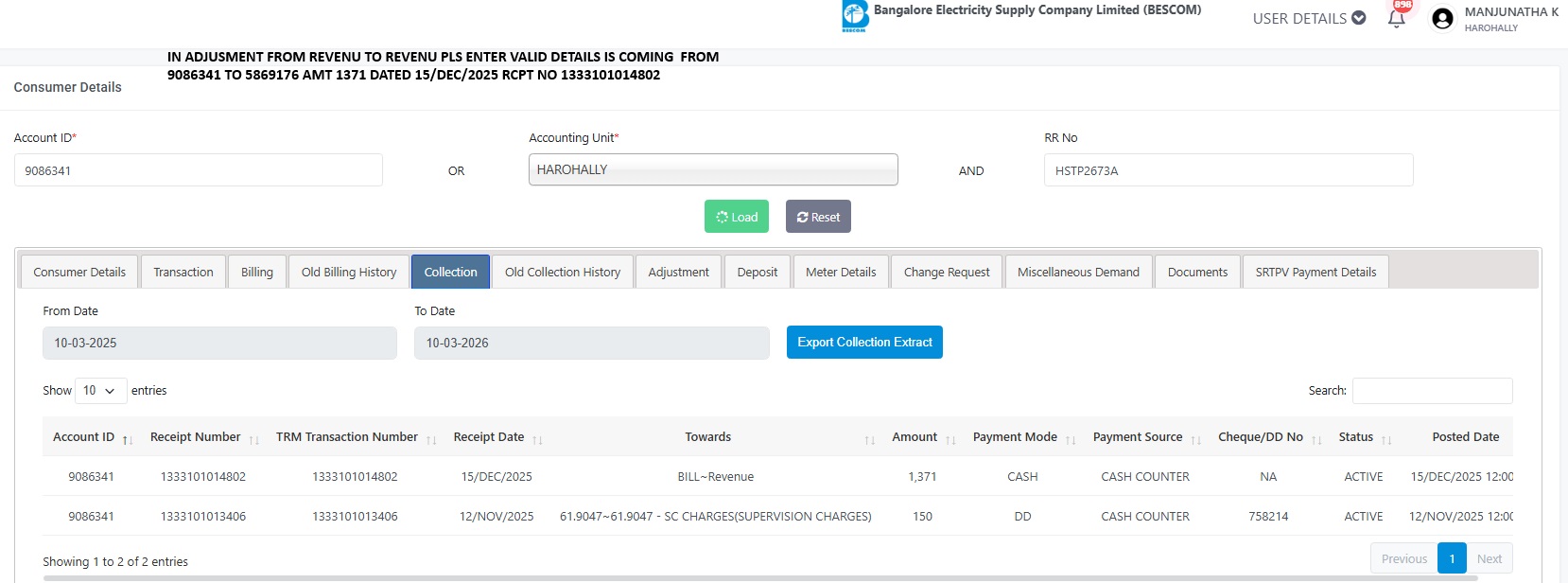Click the 150 amount cell

coord(922,517)
